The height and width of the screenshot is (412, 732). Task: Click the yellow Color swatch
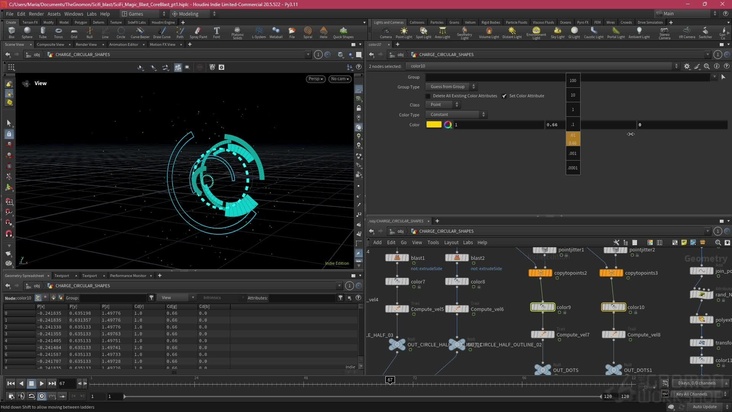click(434, 125)
